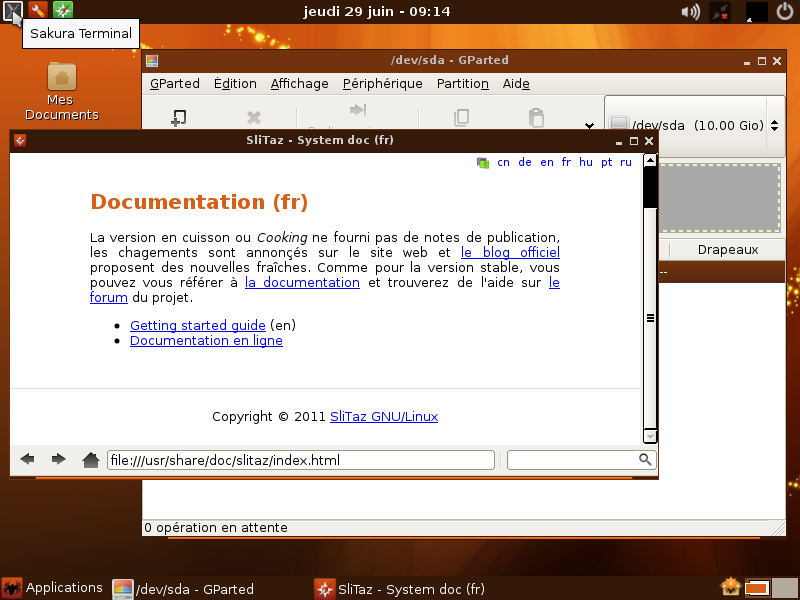The width and height of the screenshot is (800, 600).
Task: Switch doc language to de
Action: [x=525, y=163]
